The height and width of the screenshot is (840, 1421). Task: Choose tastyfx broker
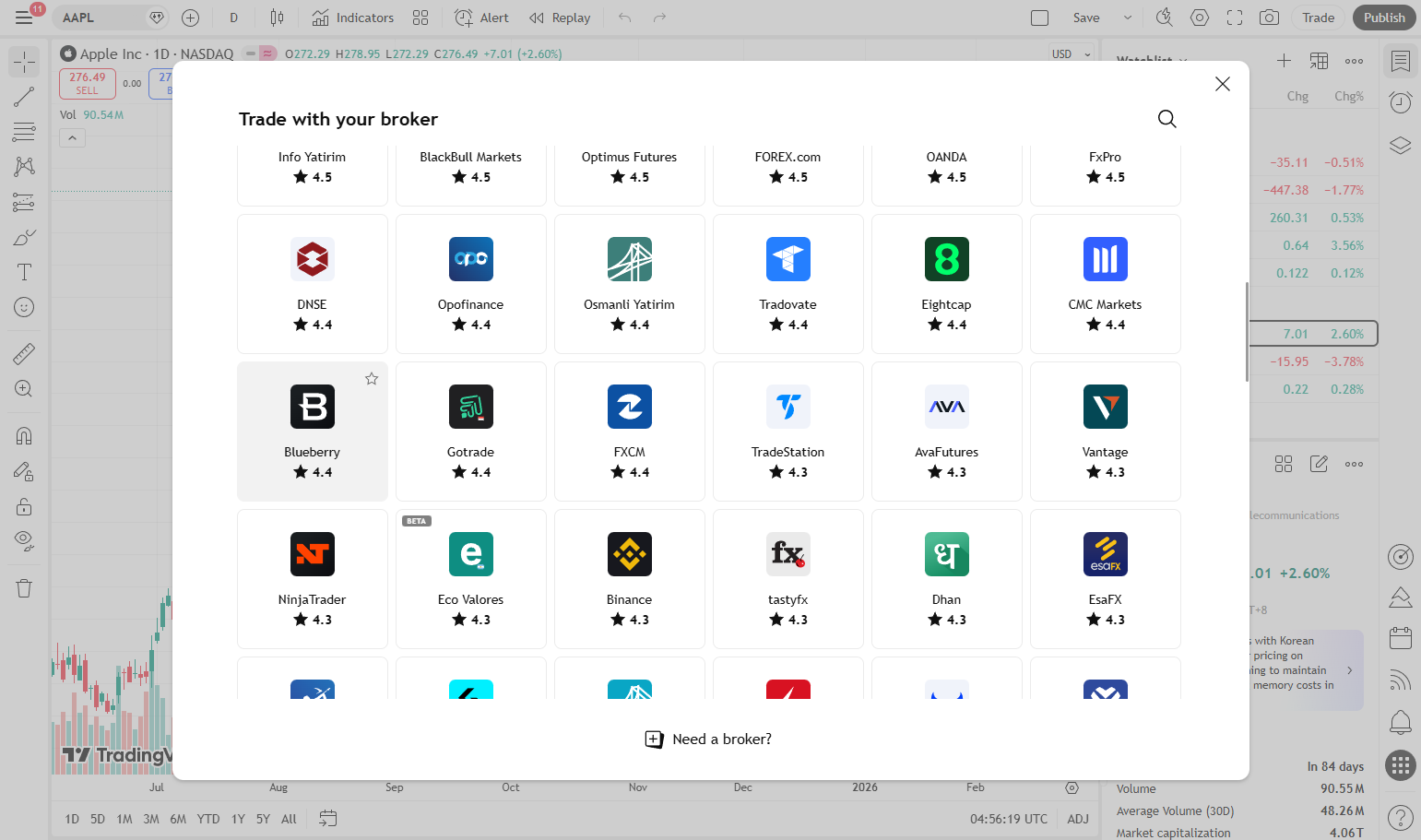[x=787, y=579]
